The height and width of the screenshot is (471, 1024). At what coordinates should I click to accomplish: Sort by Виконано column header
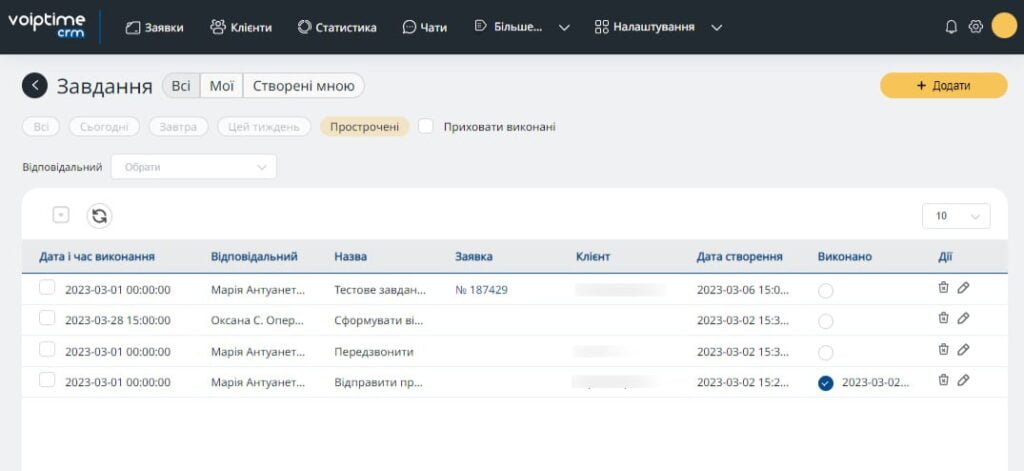(x=844, y=257)
